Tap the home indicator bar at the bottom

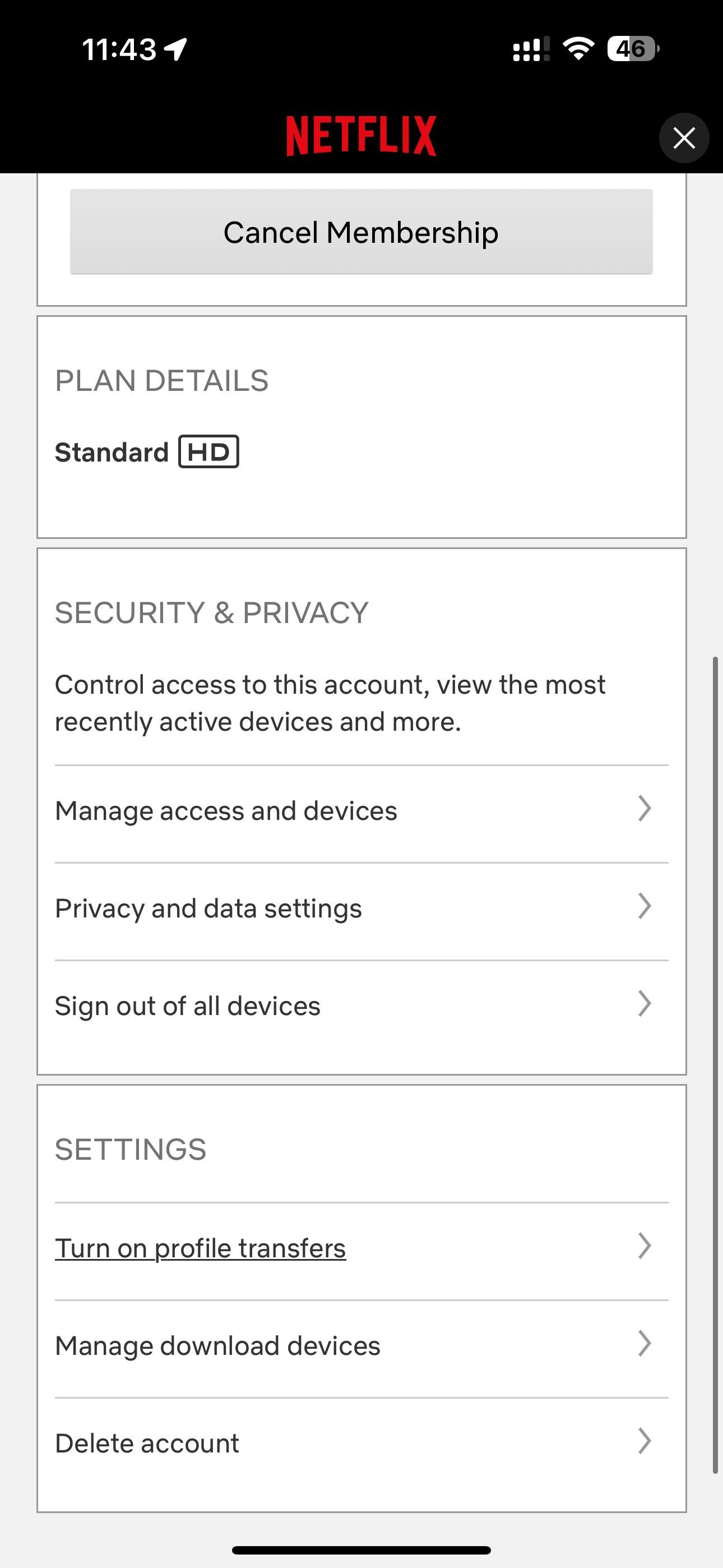click(361, 1548)
